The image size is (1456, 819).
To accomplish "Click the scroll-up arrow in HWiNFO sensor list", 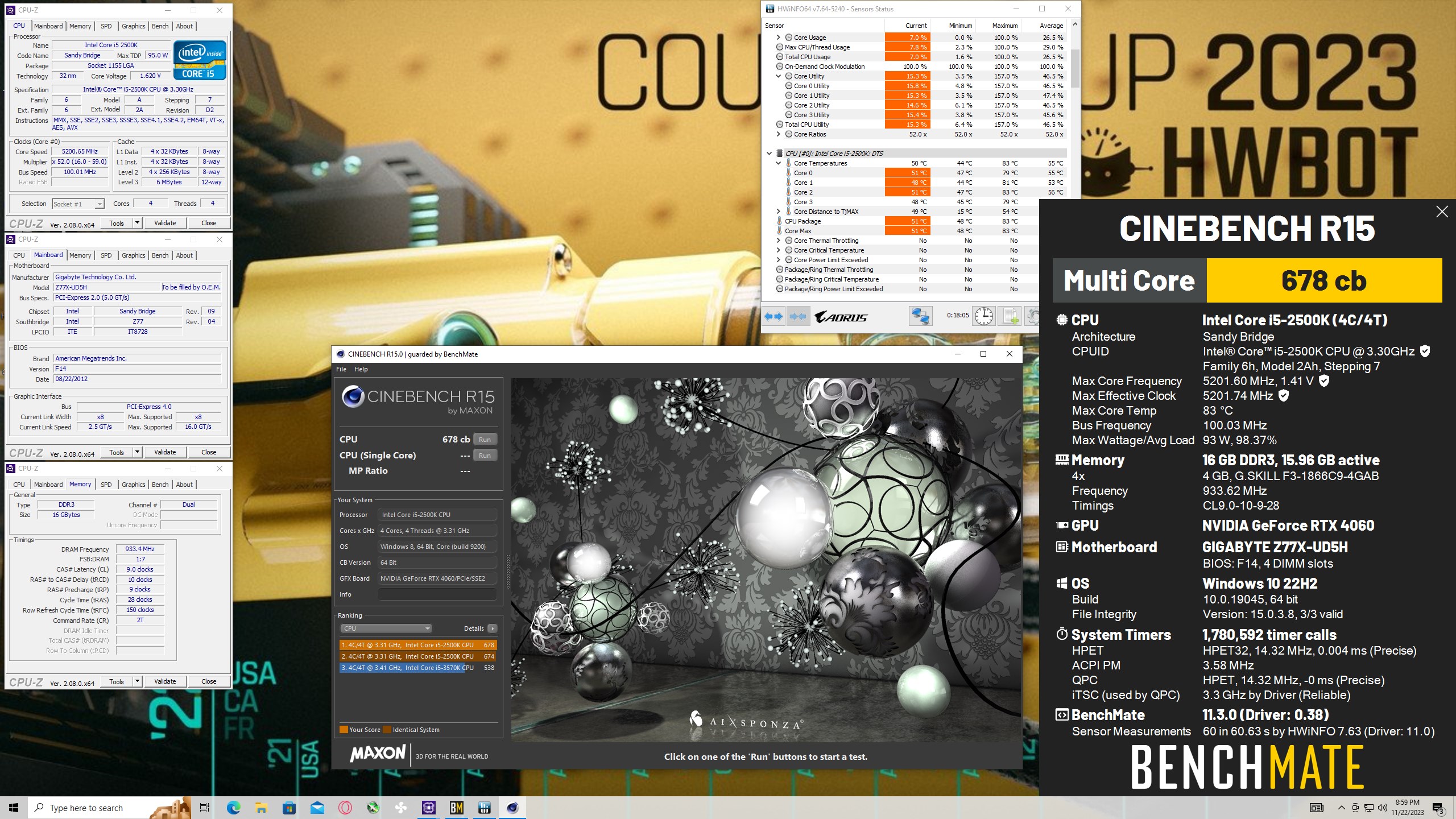I will (x=1075, y=24).
